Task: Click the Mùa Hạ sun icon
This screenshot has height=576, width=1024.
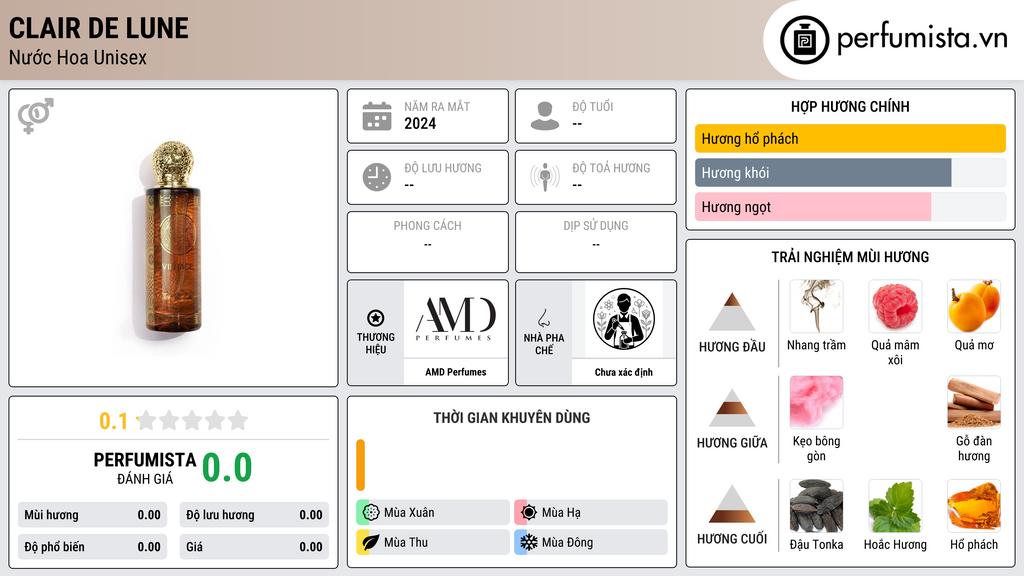Action: click(x=528, y=513)
